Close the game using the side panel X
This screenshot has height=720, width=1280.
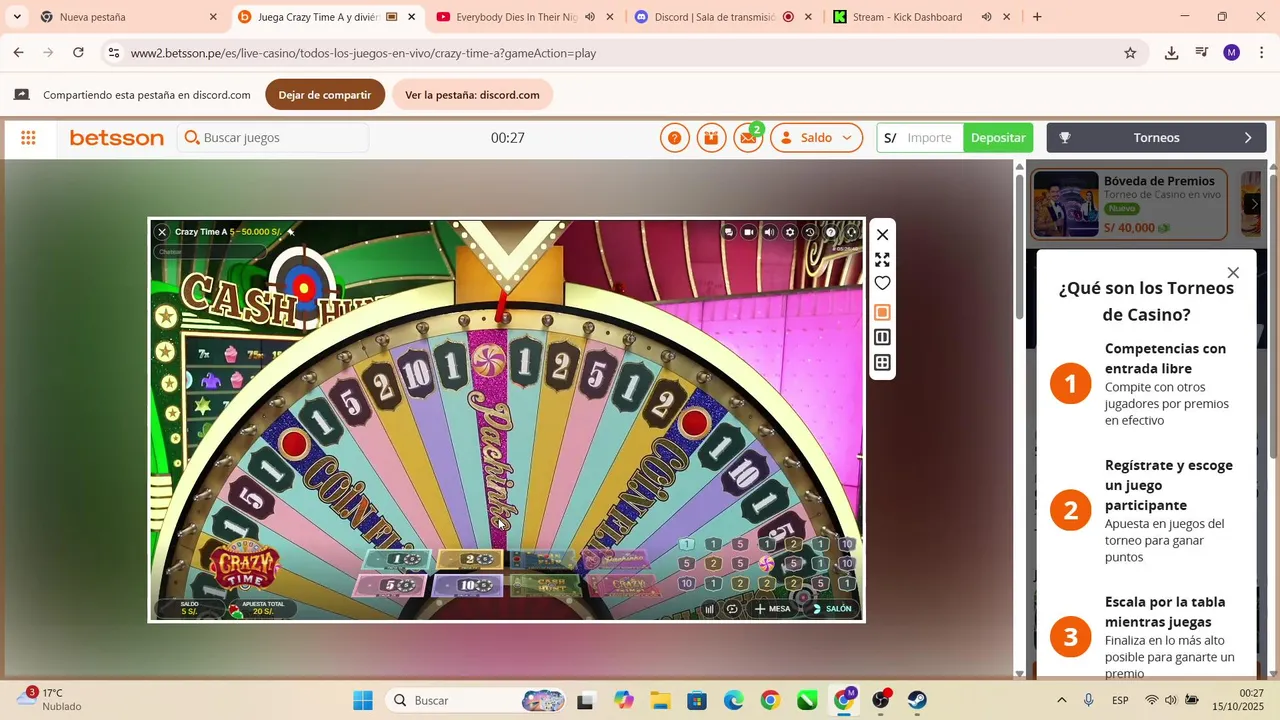[882, 235]
